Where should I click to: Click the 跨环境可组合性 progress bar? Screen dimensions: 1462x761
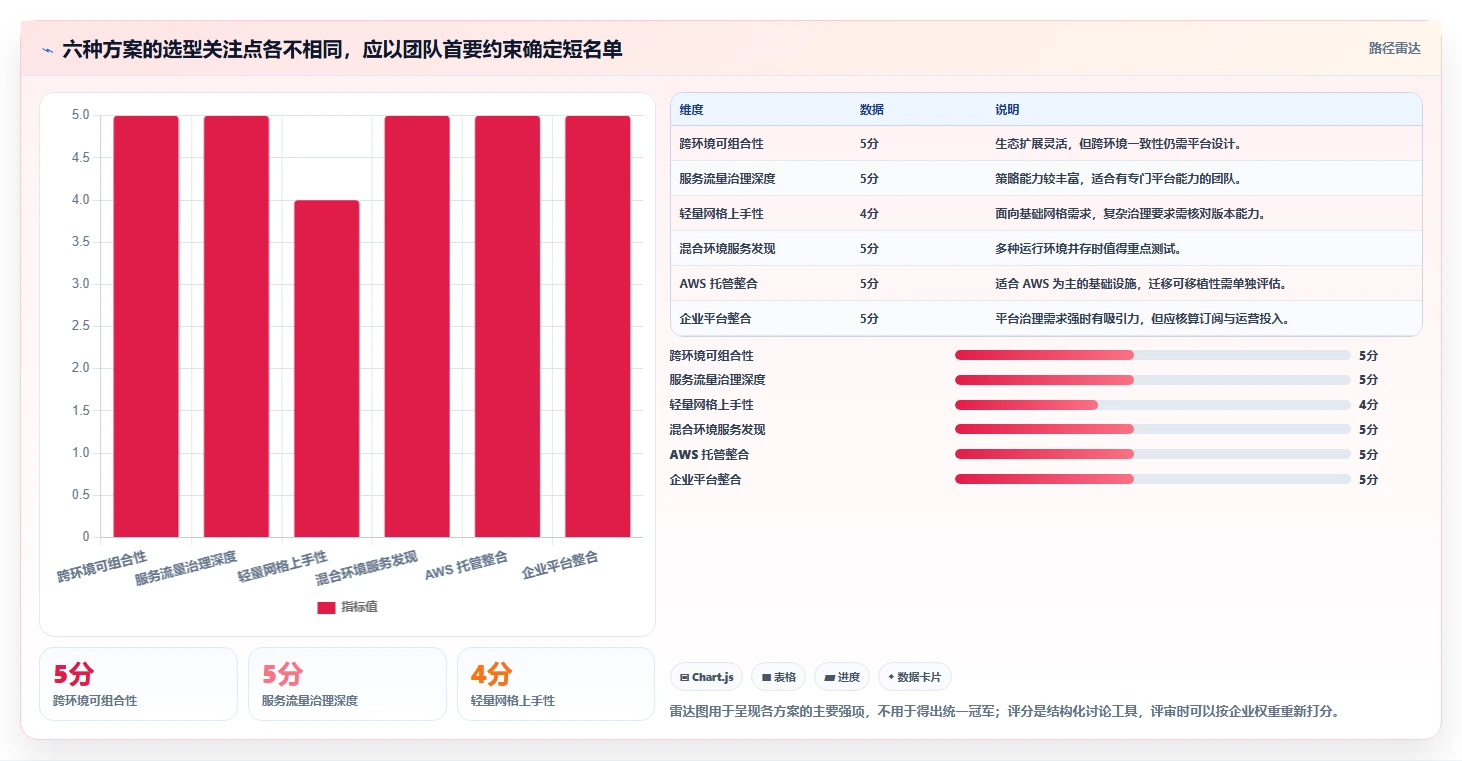pyautogui.click(x=1153, y=355)
